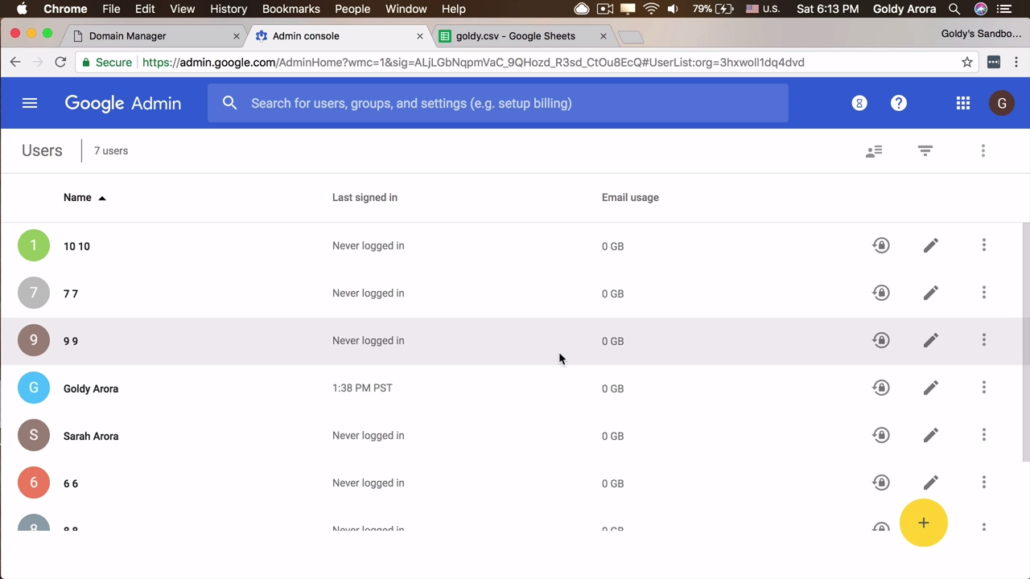The image size is (1030, 579).
Task: Select the Admin console tab
Action: (337, 35)
